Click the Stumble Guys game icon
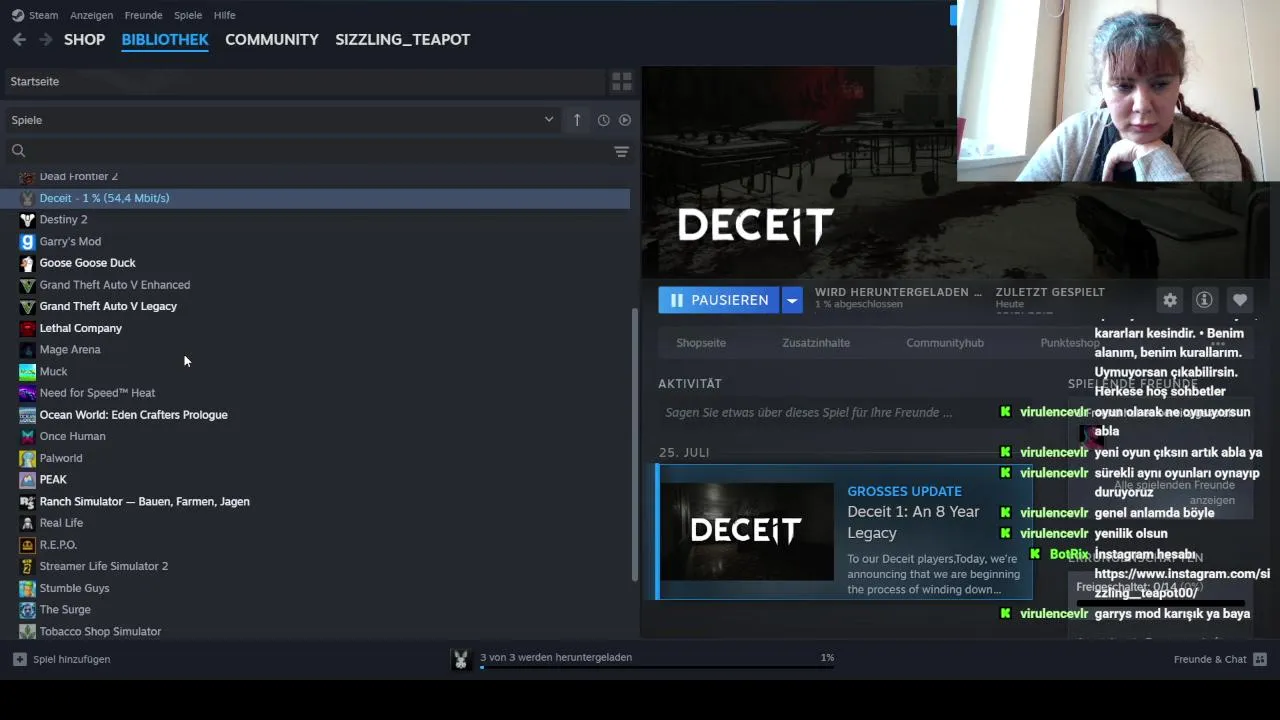The image size is (1280, 720). [27, 588]
